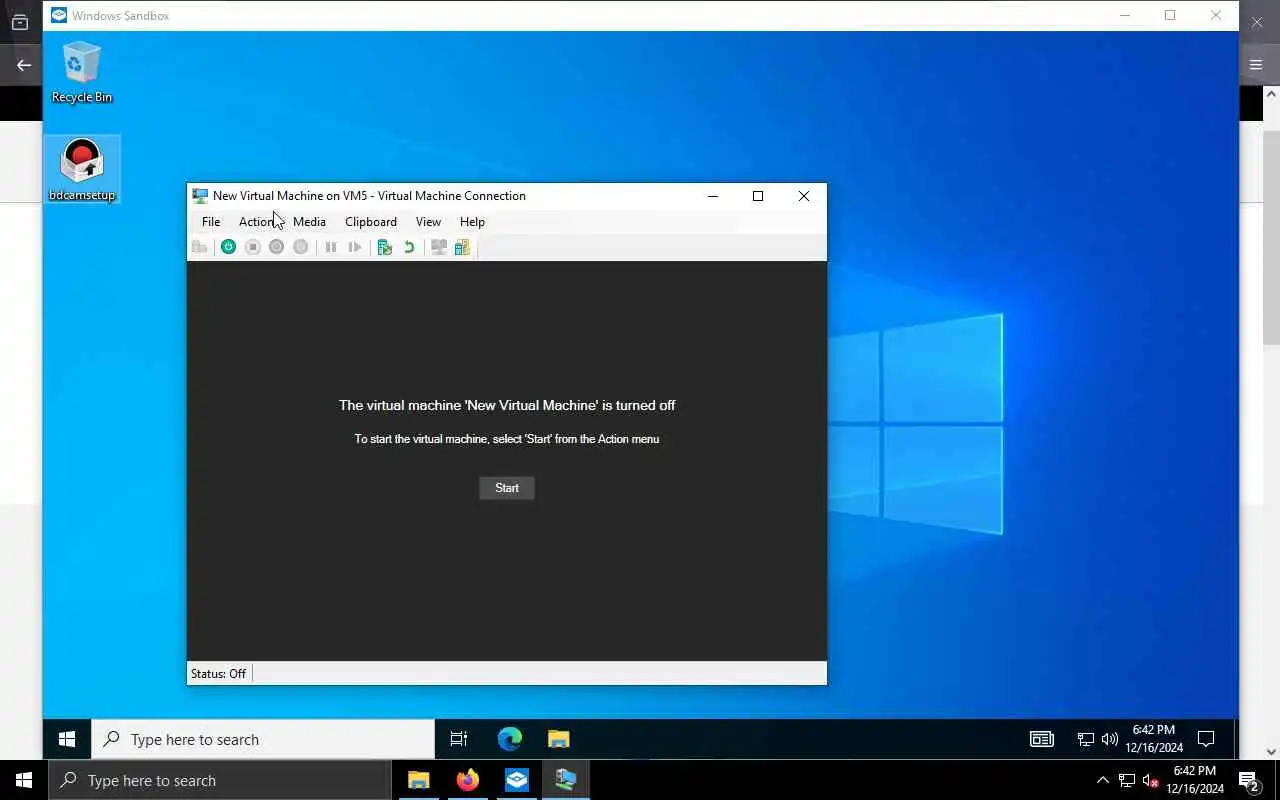Viewport: 1280px width, 800px height.
Task: Select the Recycle Bin desktop icon
Action: (82, 72)
